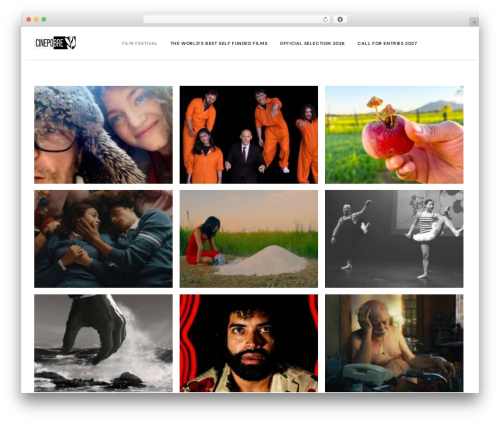Viewport: 500px width, 423px height.
Task: Open a new tab with plus button
Action: pos(474,22)
